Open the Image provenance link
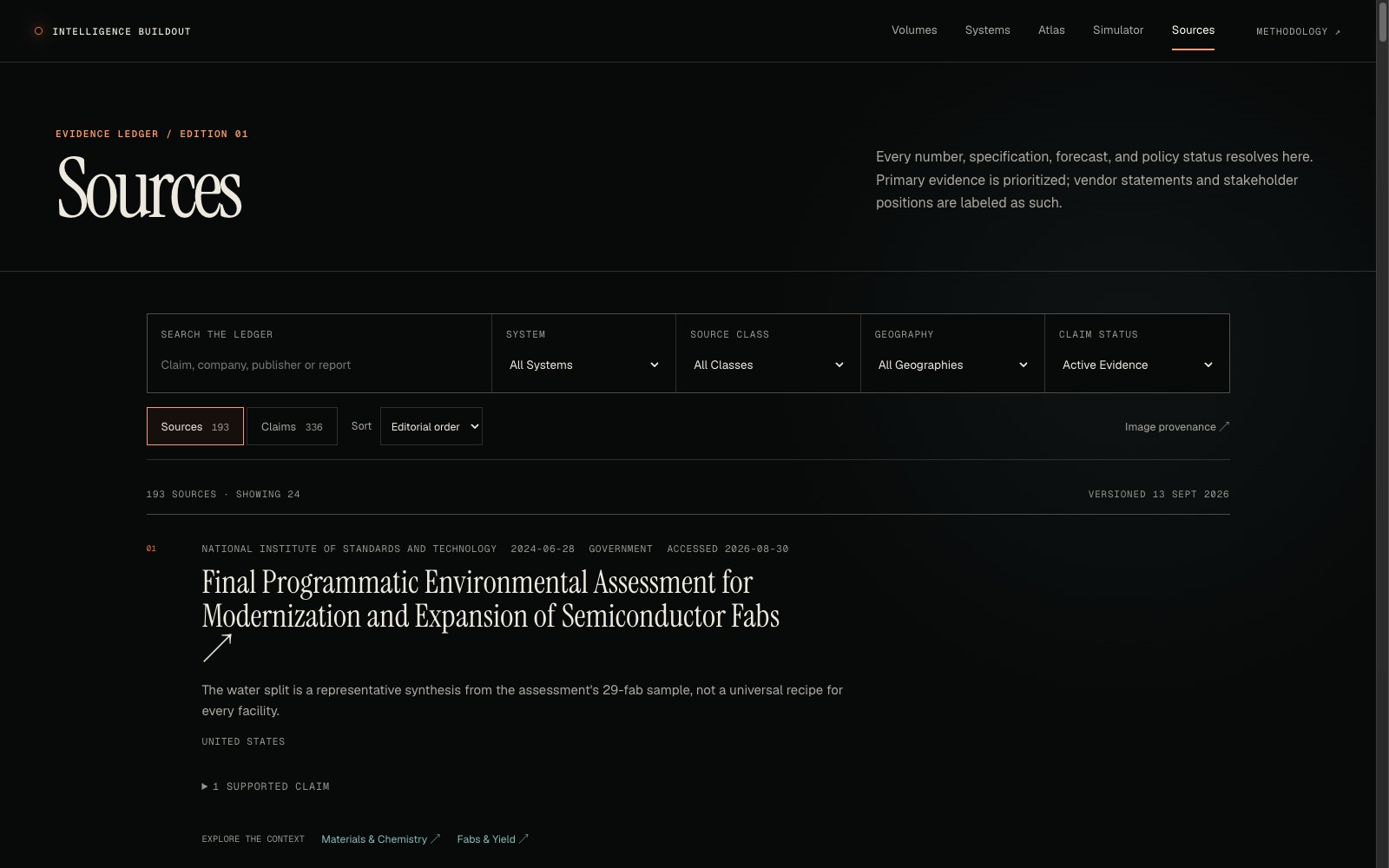 coord(1177,427)
